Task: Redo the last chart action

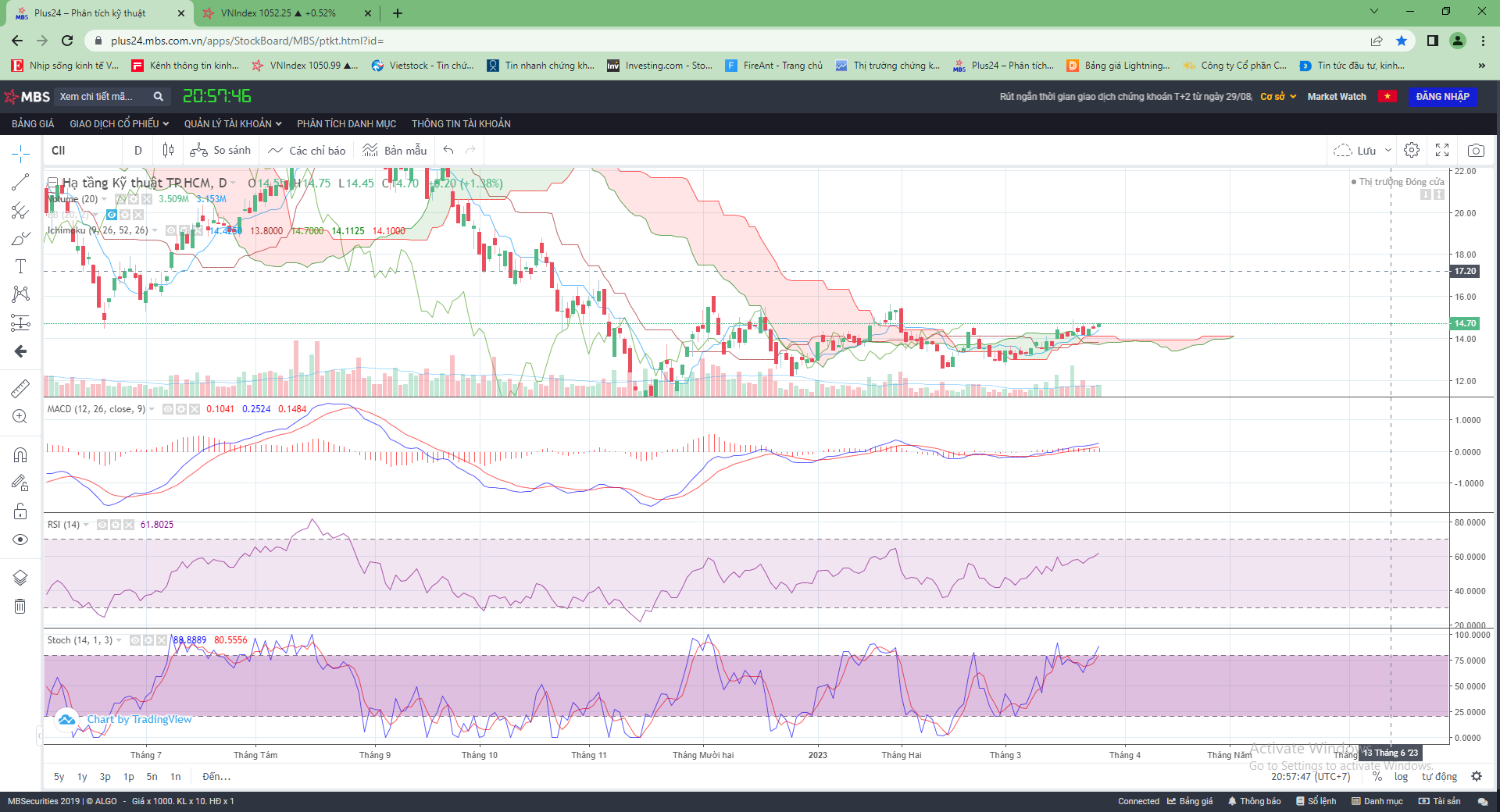Action: tap(470, 150)
